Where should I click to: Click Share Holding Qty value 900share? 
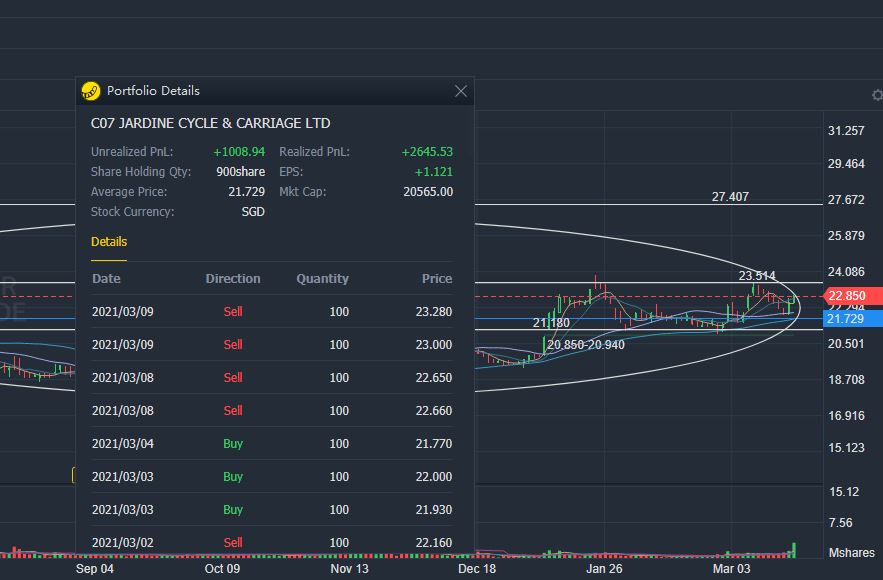(x=240, y=172)
